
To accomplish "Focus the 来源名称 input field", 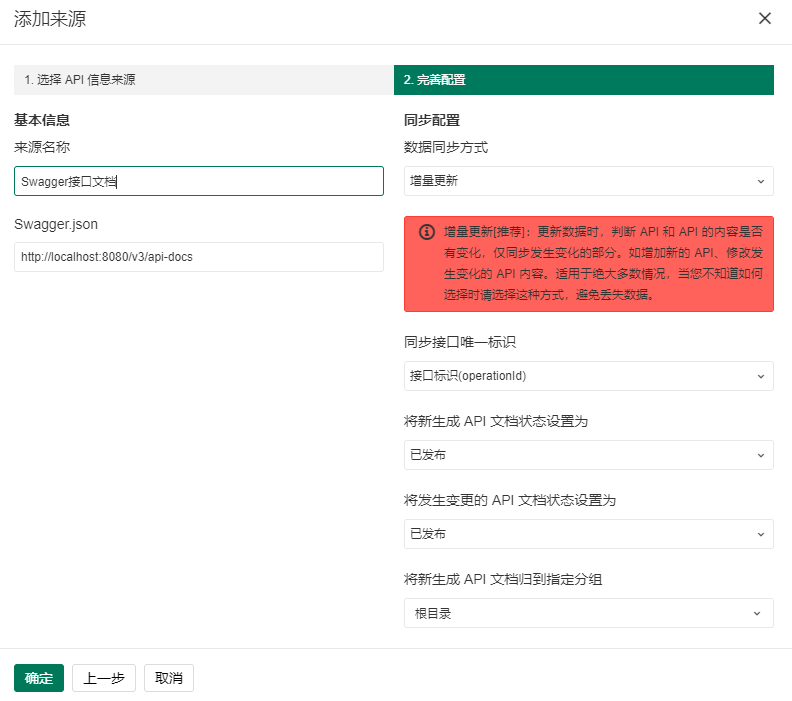I will coord(199,181).
